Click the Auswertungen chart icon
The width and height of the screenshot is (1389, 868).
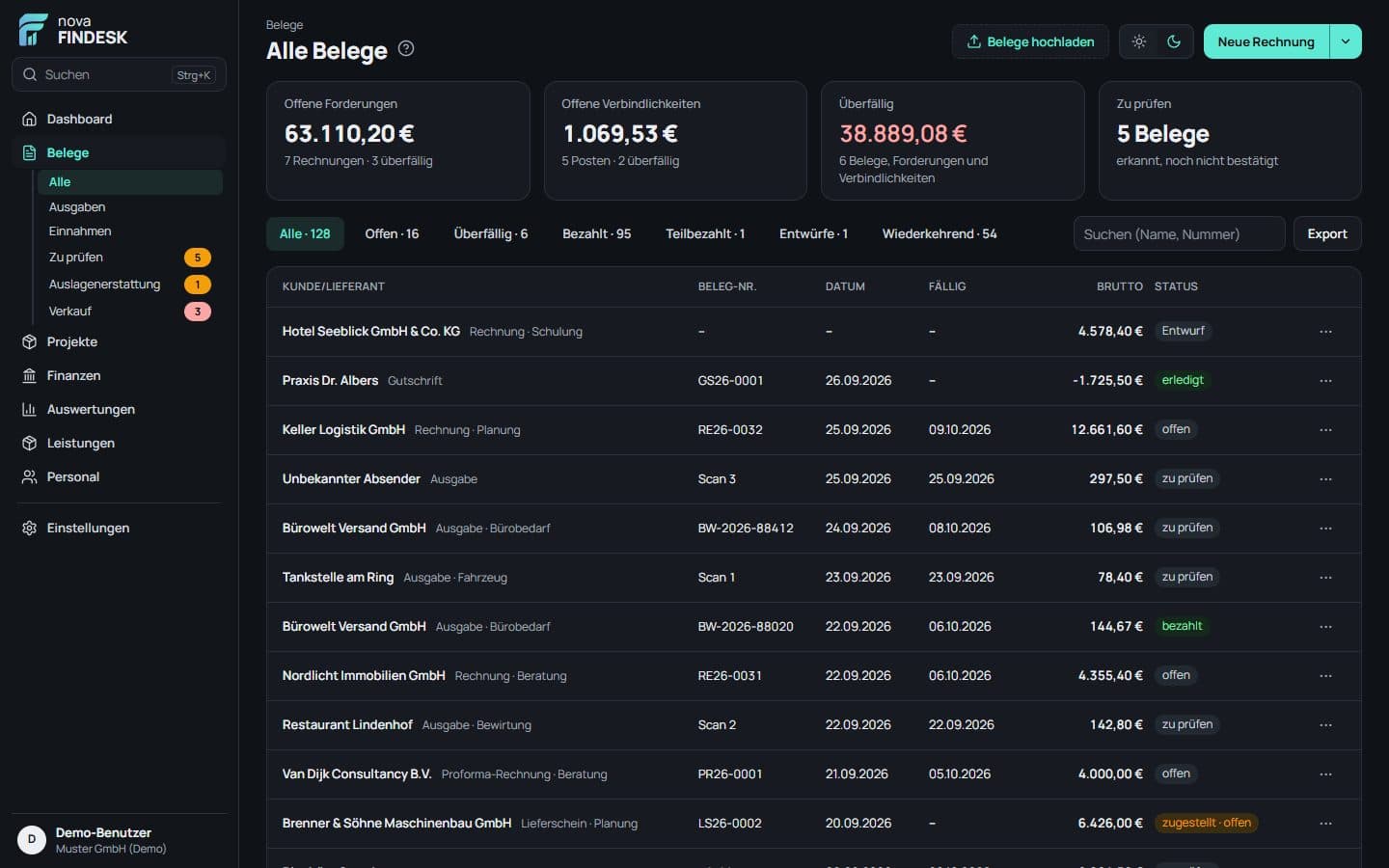pyautogui.click(x=29, y=409)
